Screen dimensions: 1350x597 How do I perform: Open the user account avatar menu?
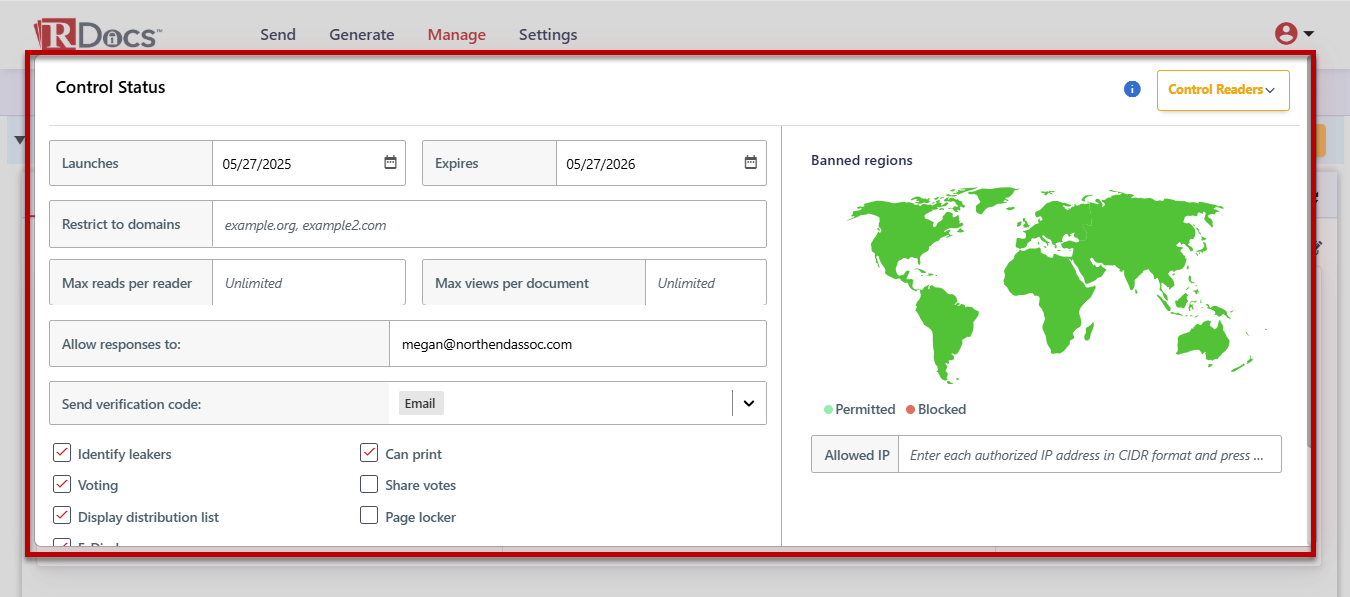(1286, 34)
